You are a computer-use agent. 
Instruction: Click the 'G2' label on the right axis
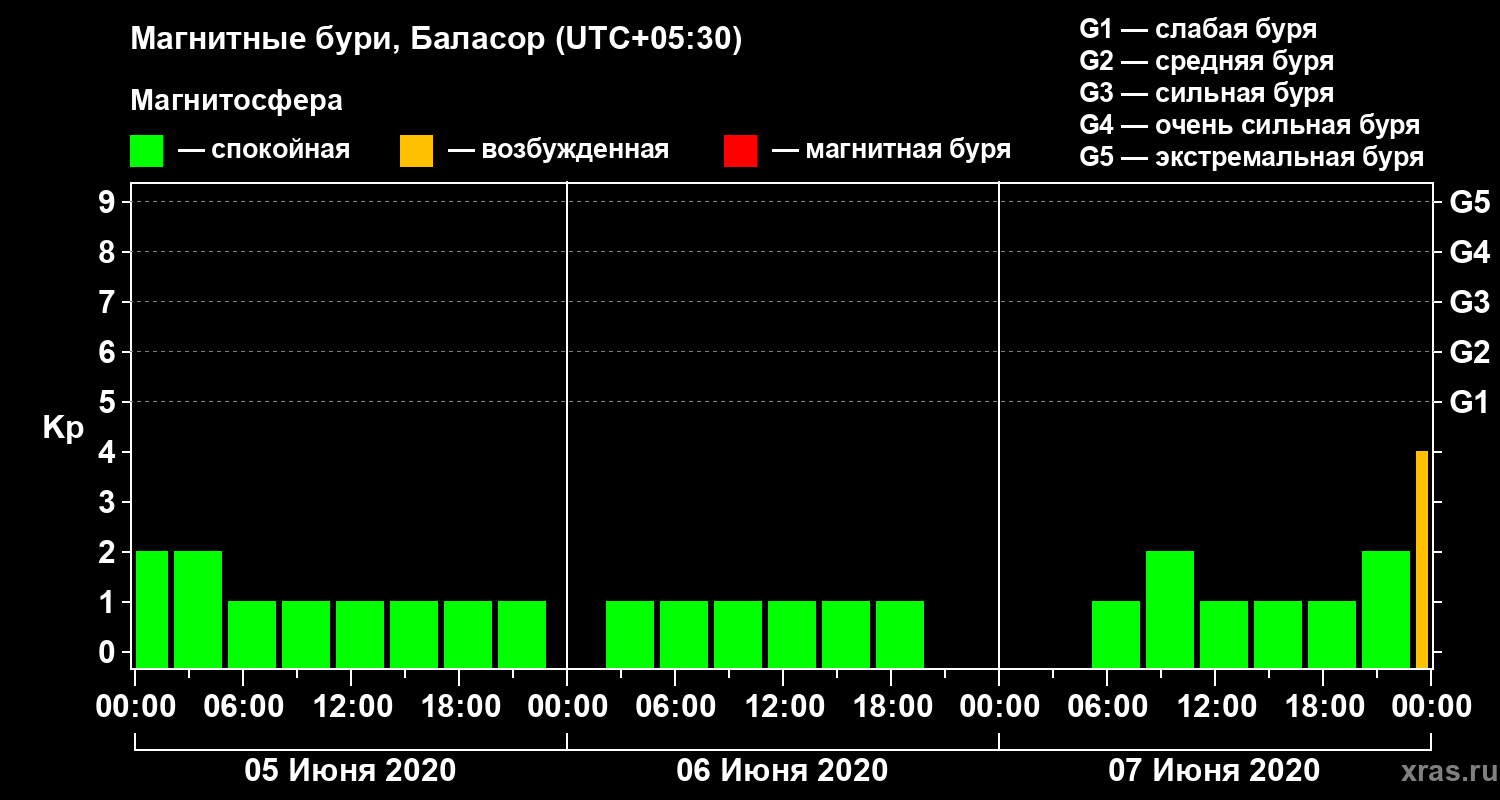pos(1469,352)
